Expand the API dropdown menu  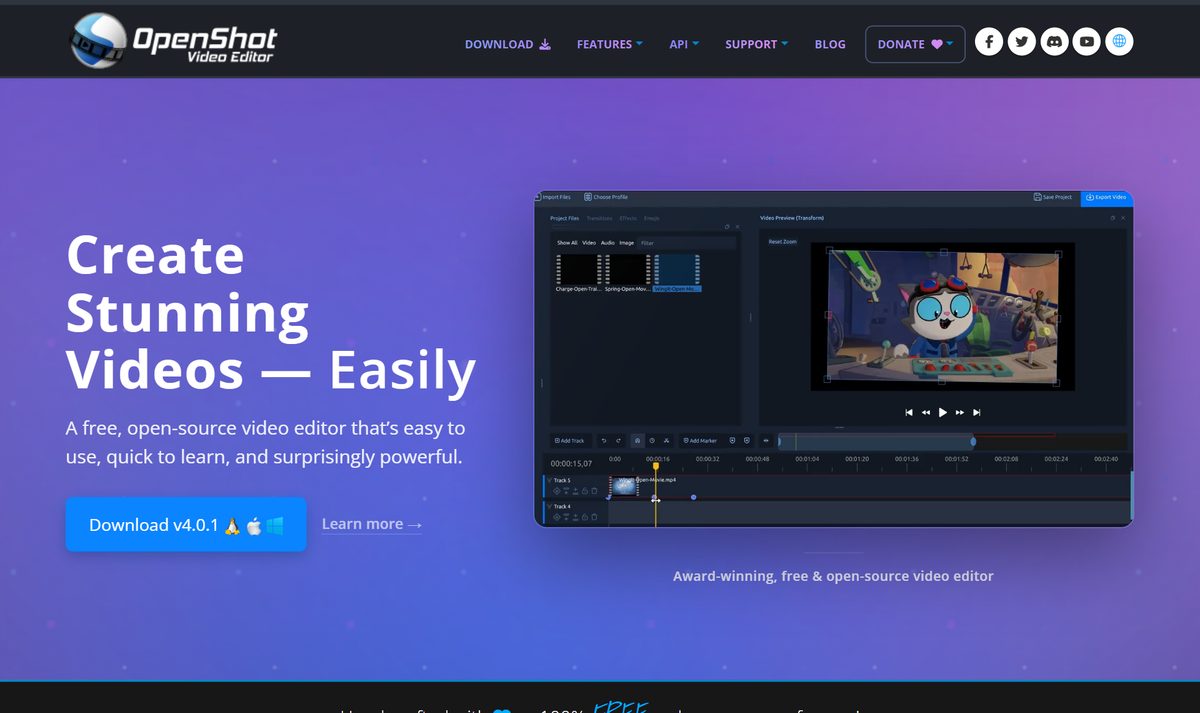(684, 44)
